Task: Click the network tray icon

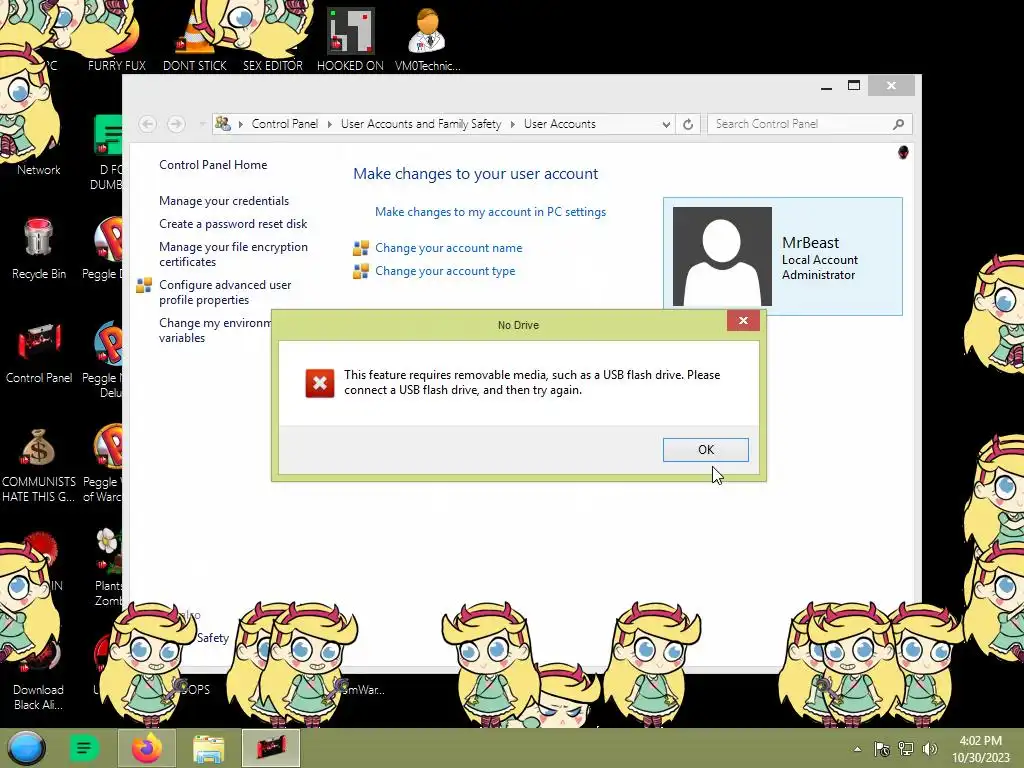Action: (906, 749)
